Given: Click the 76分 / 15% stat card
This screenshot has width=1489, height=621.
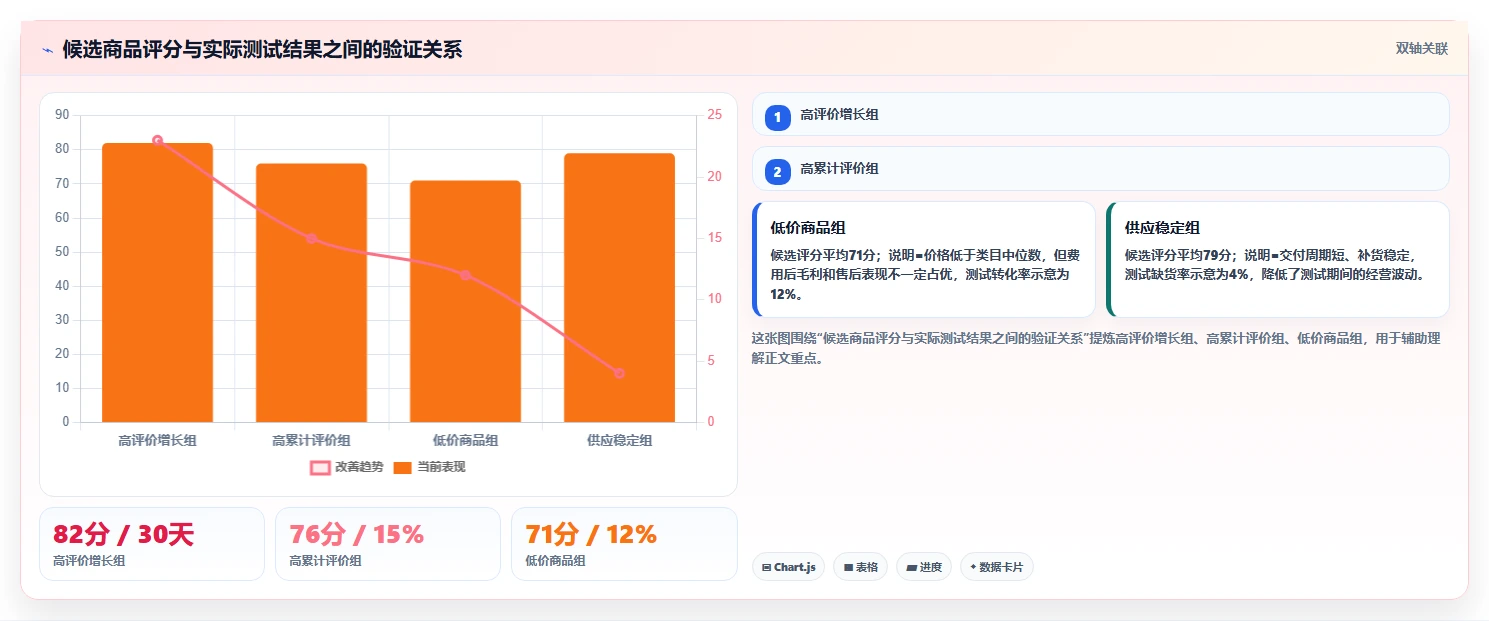Looking at the screenshot, I should pyautogui.click(x=388, y=544).
